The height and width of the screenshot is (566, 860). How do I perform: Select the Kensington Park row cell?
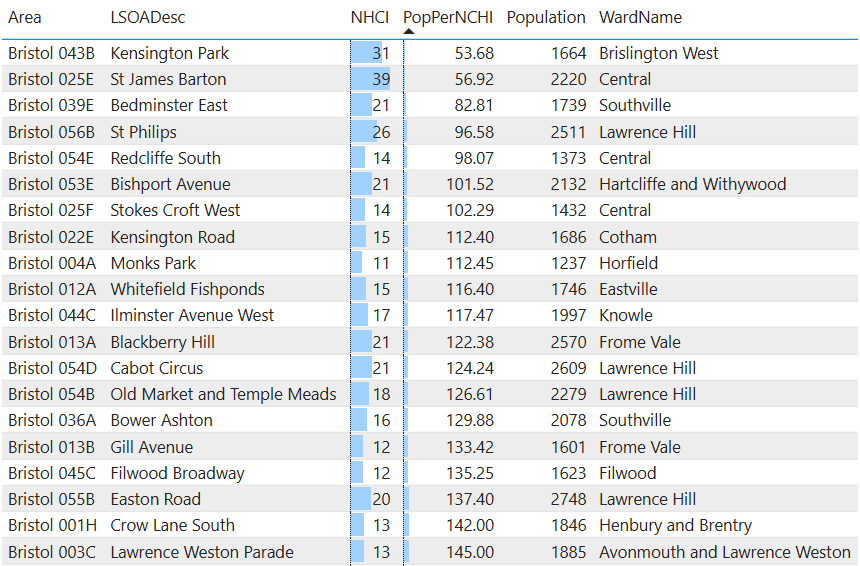click(169, 53)
